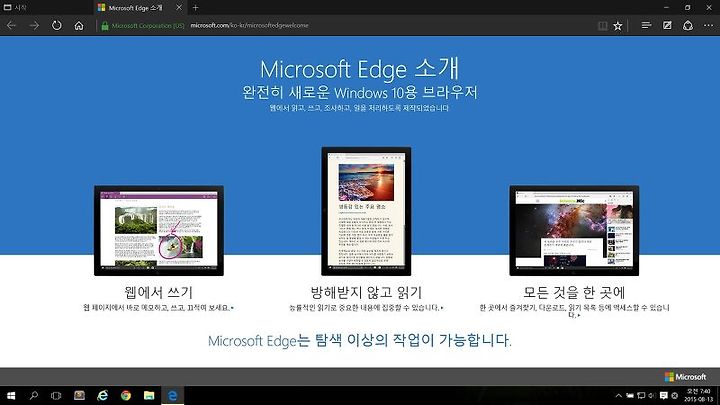
Task: Open the Action Center notification icon
Action: click(x=664, y=395)
